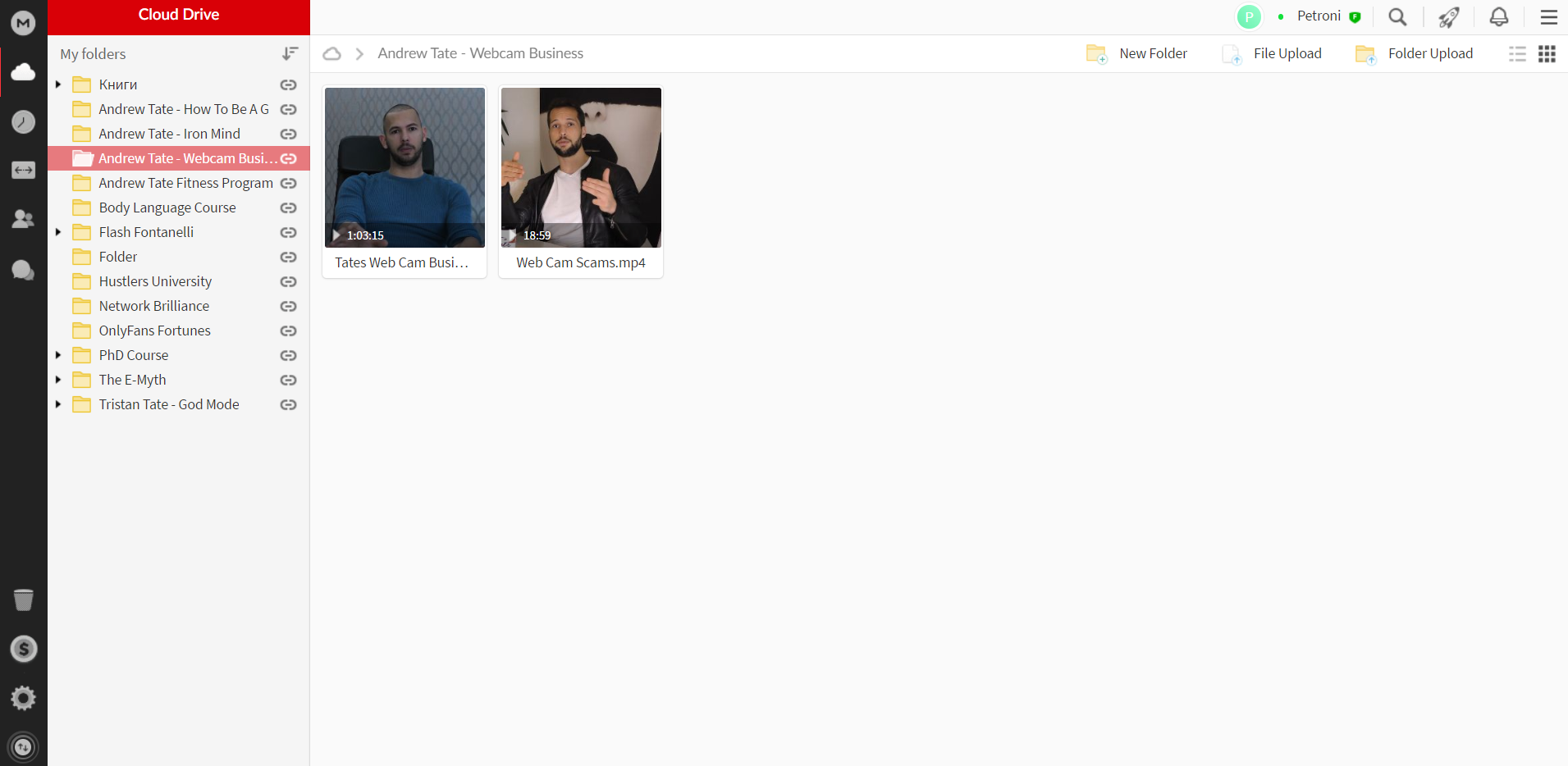Select the Hustlers University folder
Screen dimensions: 1568x766
(x=179, y=281)
